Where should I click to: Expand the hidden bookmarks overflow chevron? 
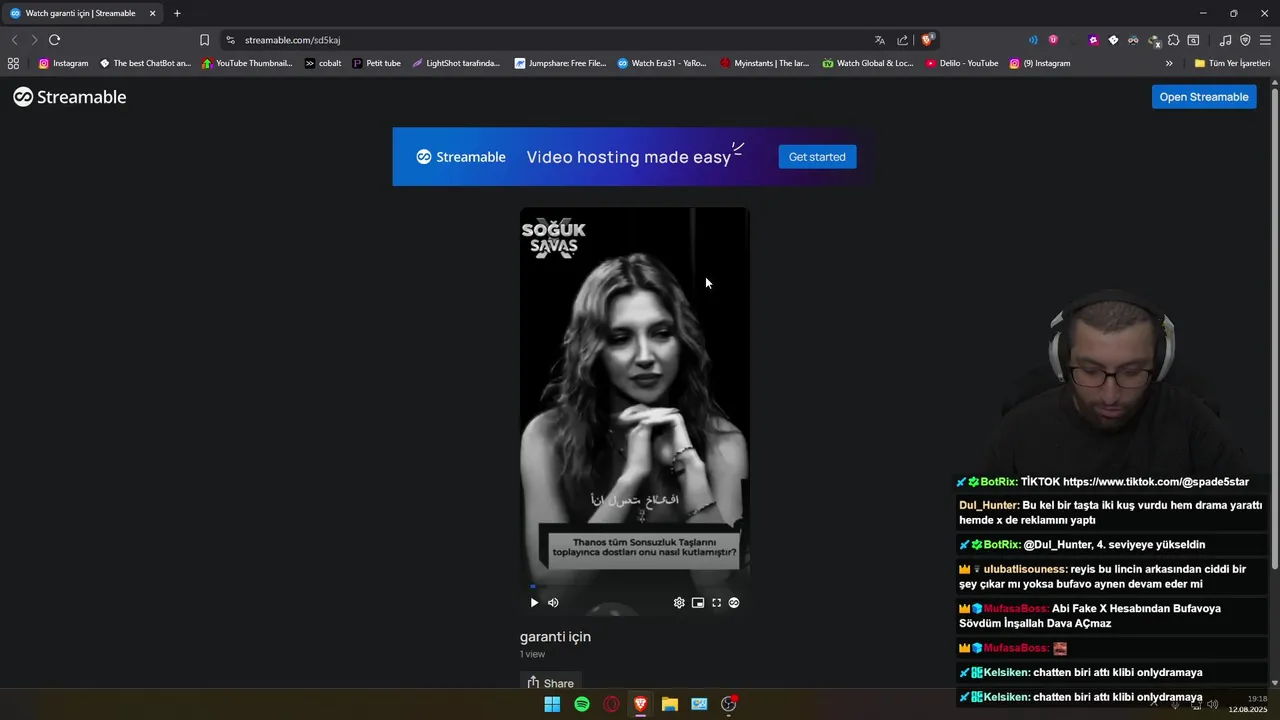1169,63
